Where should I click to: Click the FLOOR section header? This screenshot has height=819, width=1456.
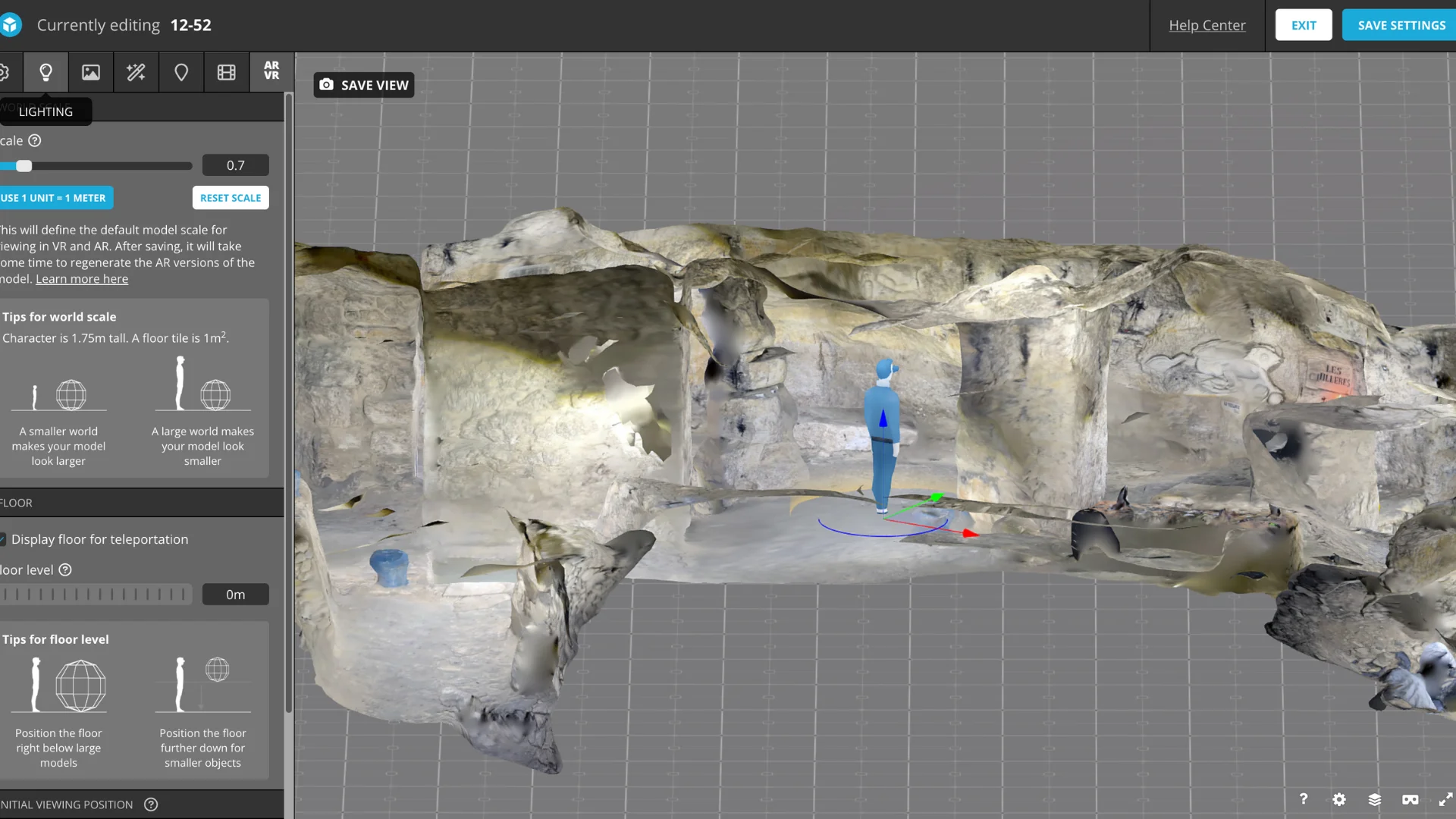[x=142, y=503]
